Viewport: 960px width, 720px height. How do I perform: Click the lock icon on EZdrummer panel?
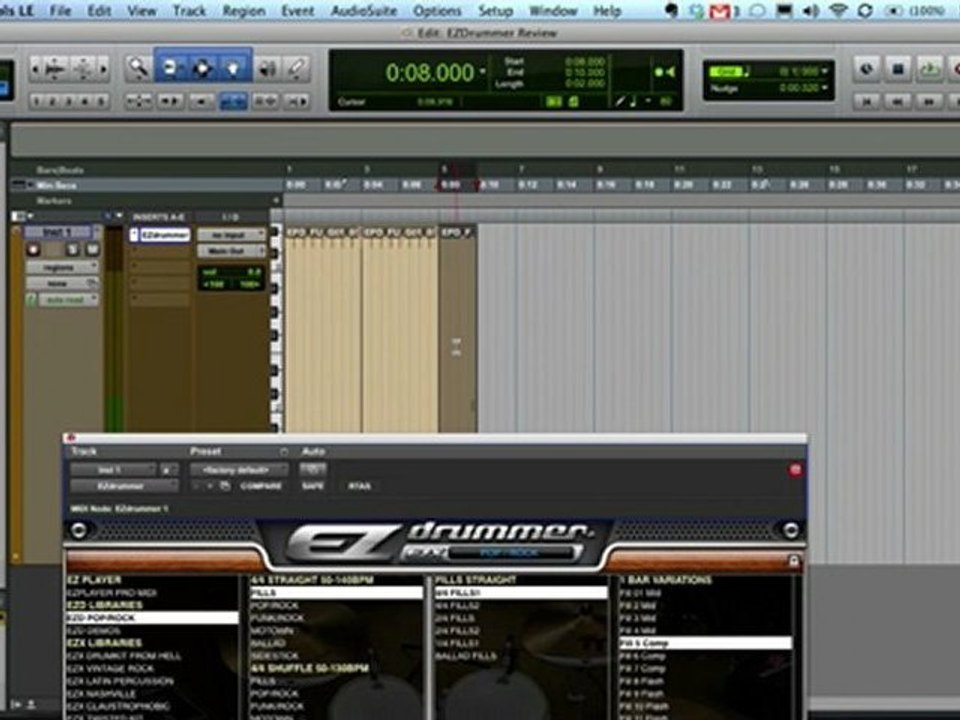click(x=793, y=561)
